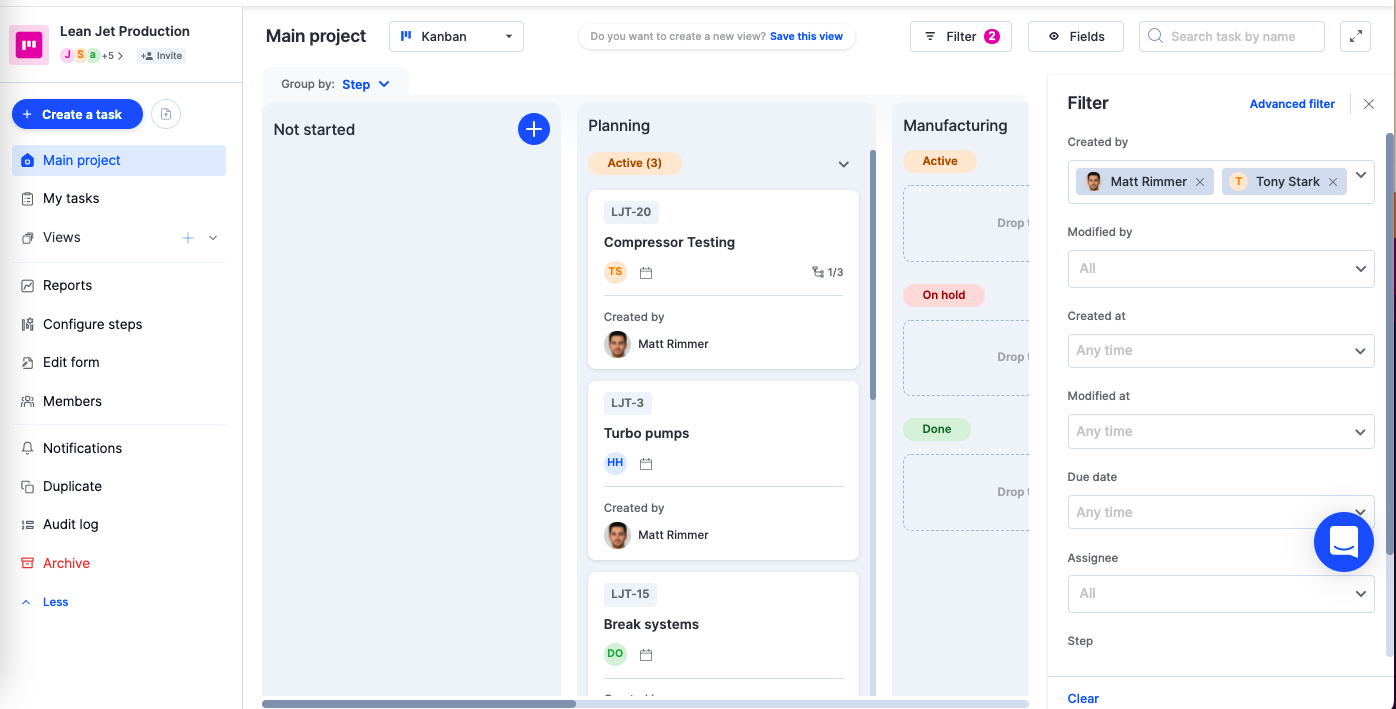Screen dimensions: 1396x709
Task: Click calendar icon on Break systems card
Action: click(x=646, y=655)
